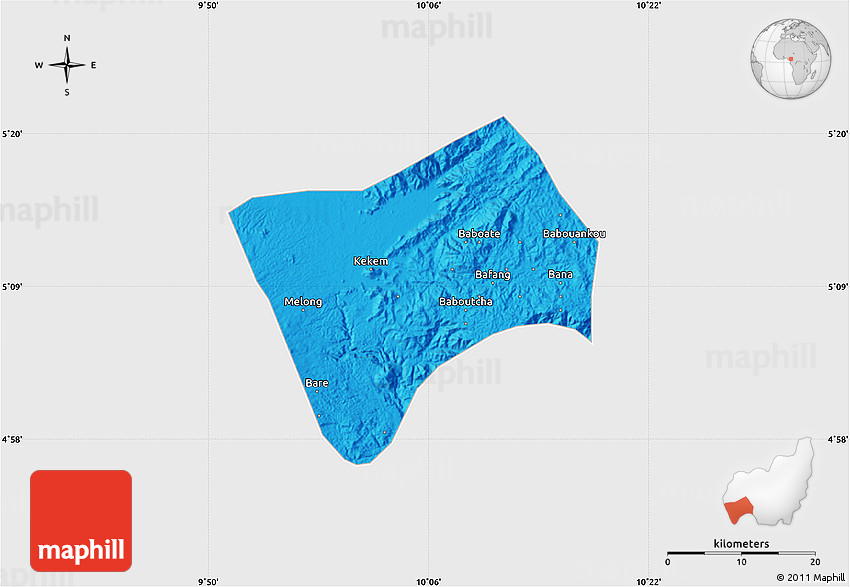850x587 pixels.
Task: Click the compass rose icon
Action: tap(66, 65)
